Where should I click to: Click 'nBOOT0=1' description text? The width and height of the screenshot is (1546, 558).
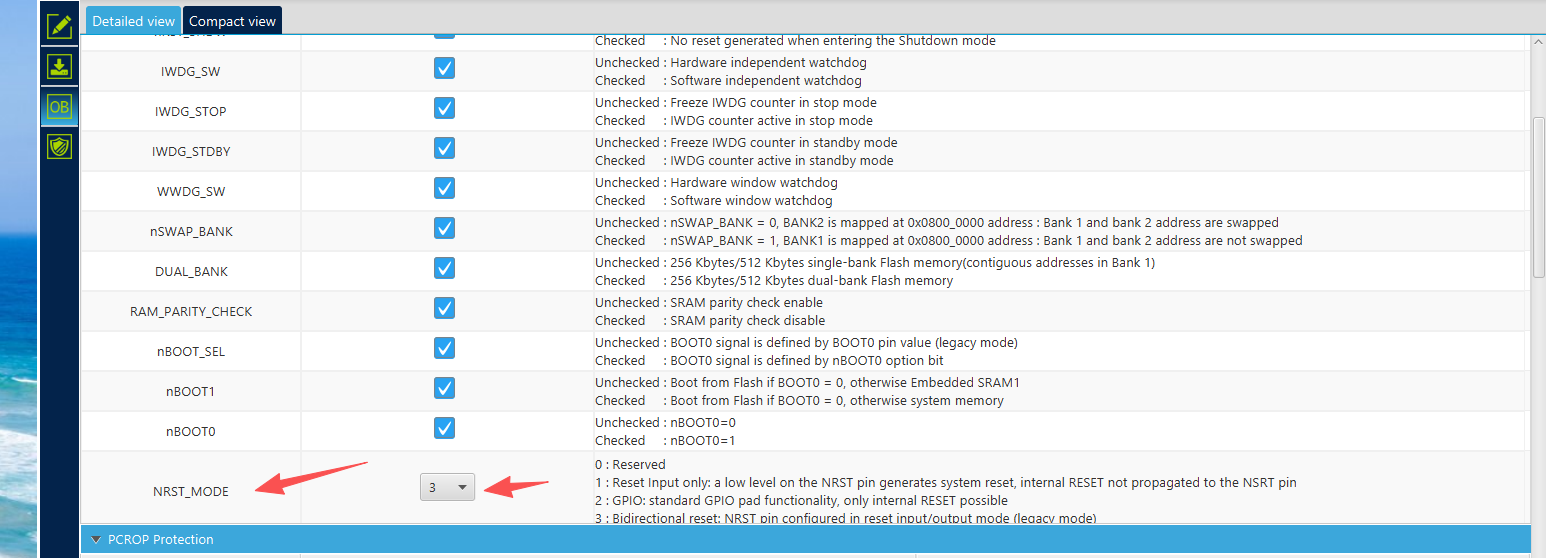(702, 441)
